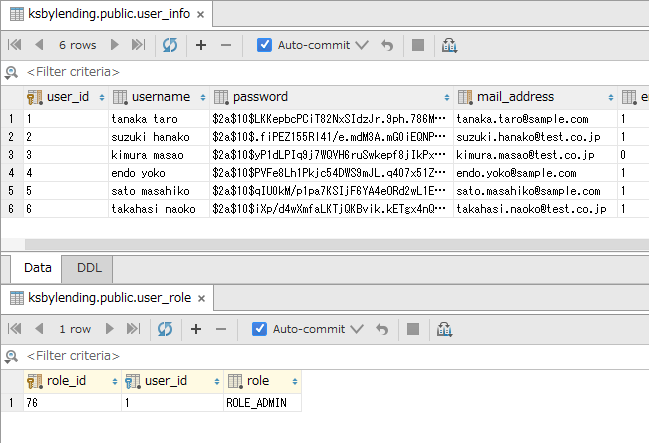Switch to the Data tab
This screenshot has width=649, height=443.
click(38, 268)
